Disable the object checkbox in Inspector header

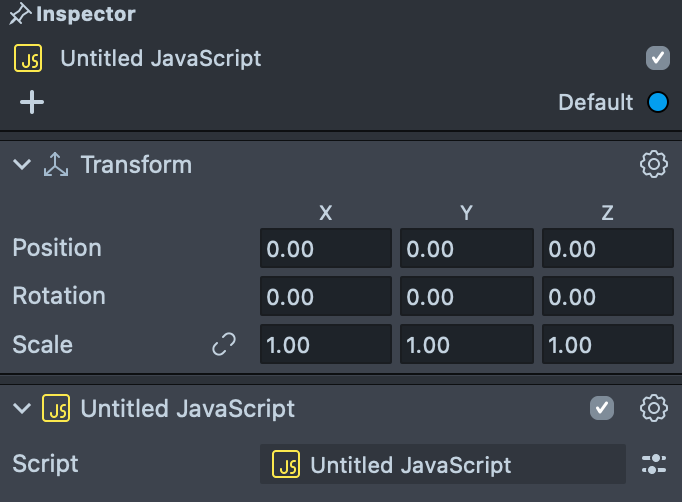(x=657, y=58)
